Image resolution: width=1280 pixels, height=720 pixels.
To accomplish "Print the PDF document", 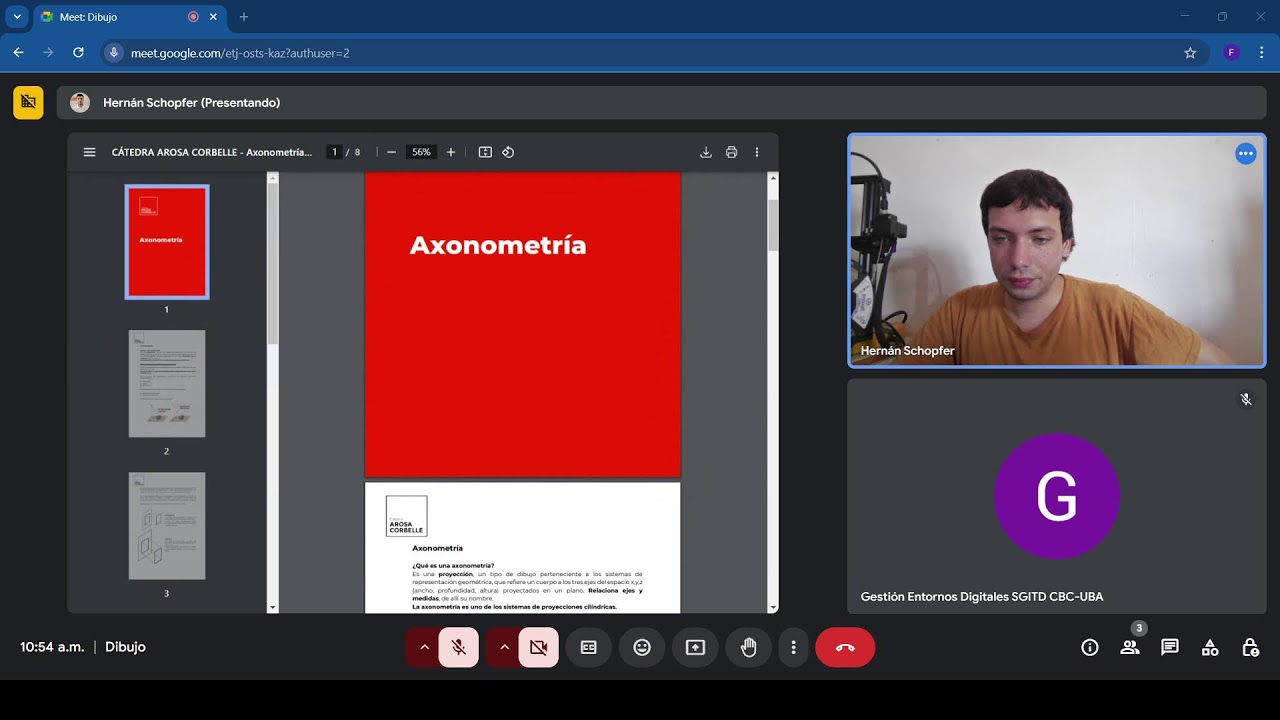I will 731,152.
